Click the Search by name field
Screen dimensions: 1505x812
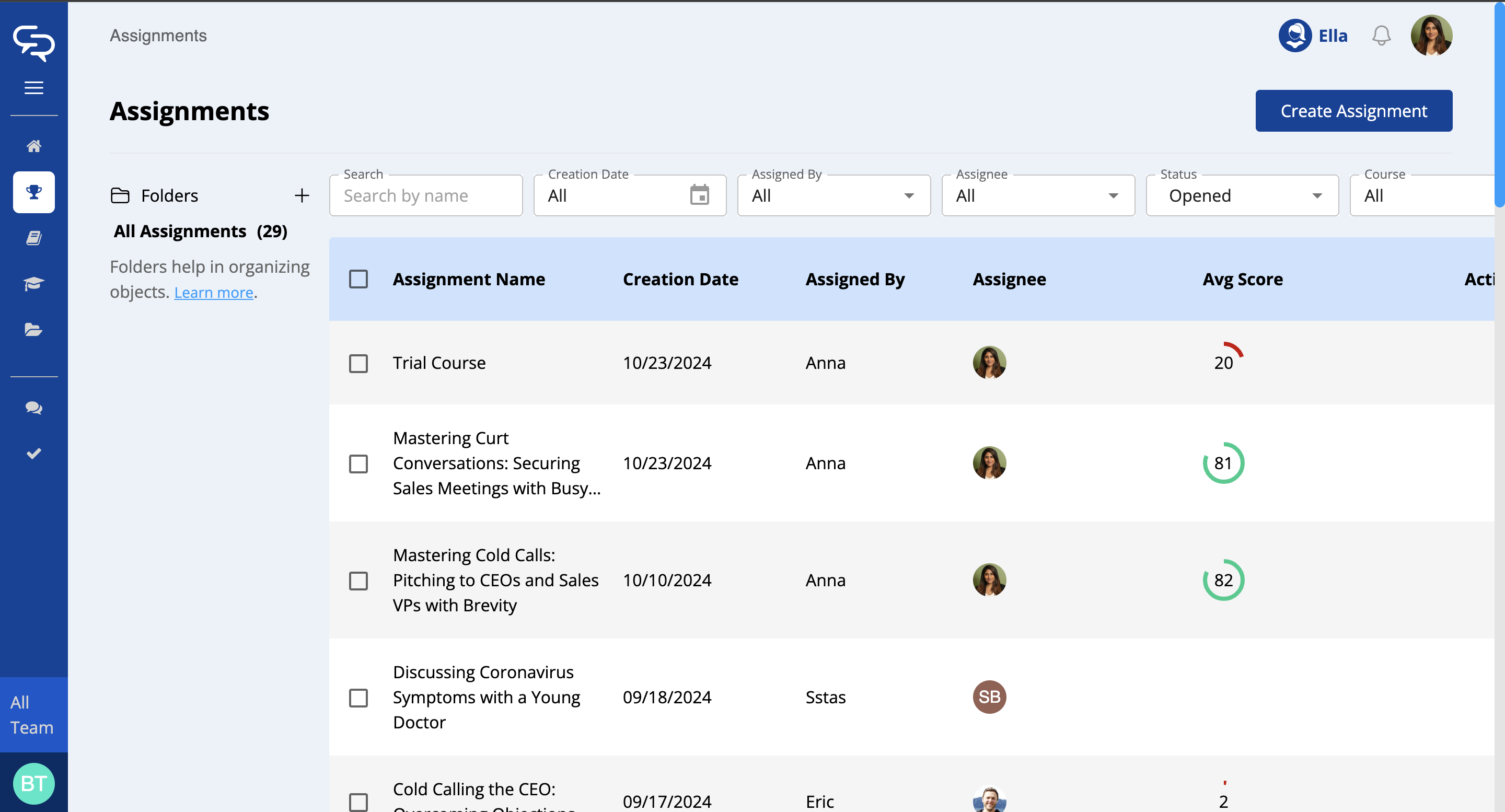pos(425,196)
